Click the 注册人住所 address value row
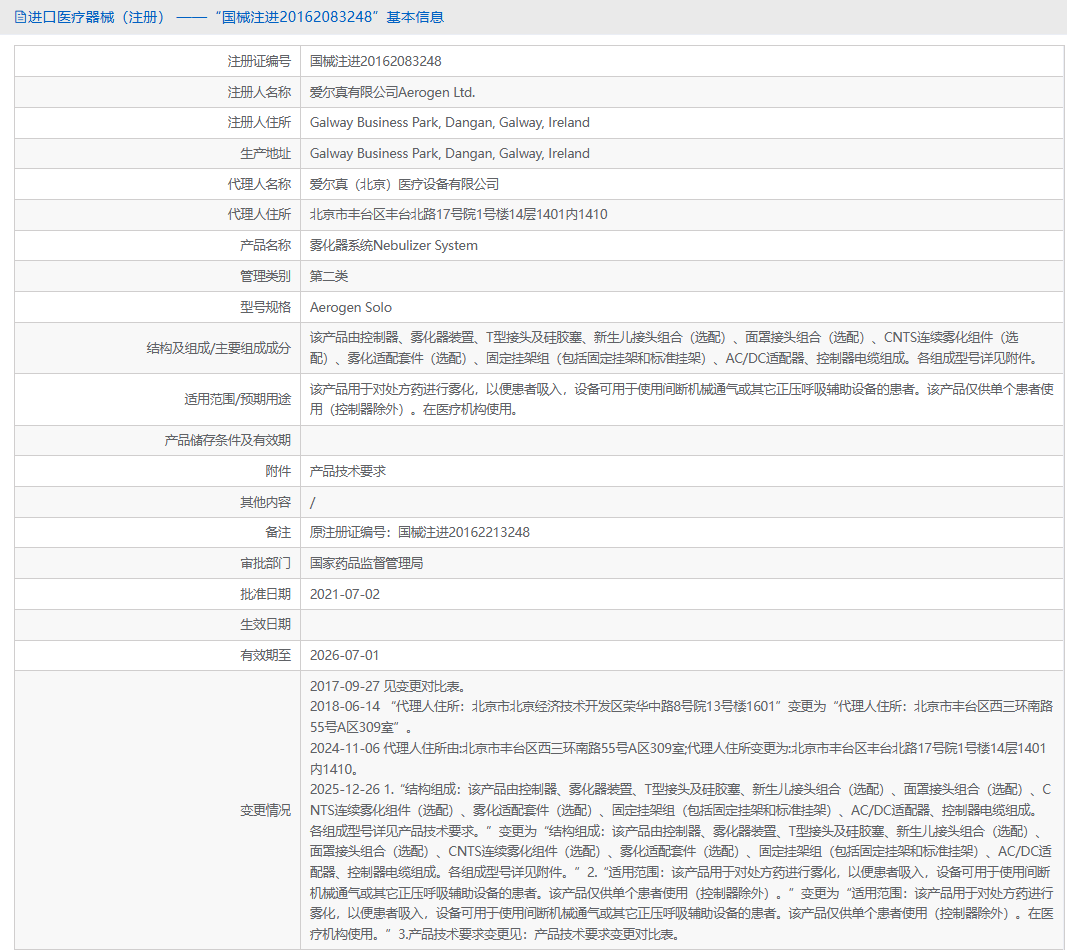The image size is (1067, 950). click(x=450, y=122)
